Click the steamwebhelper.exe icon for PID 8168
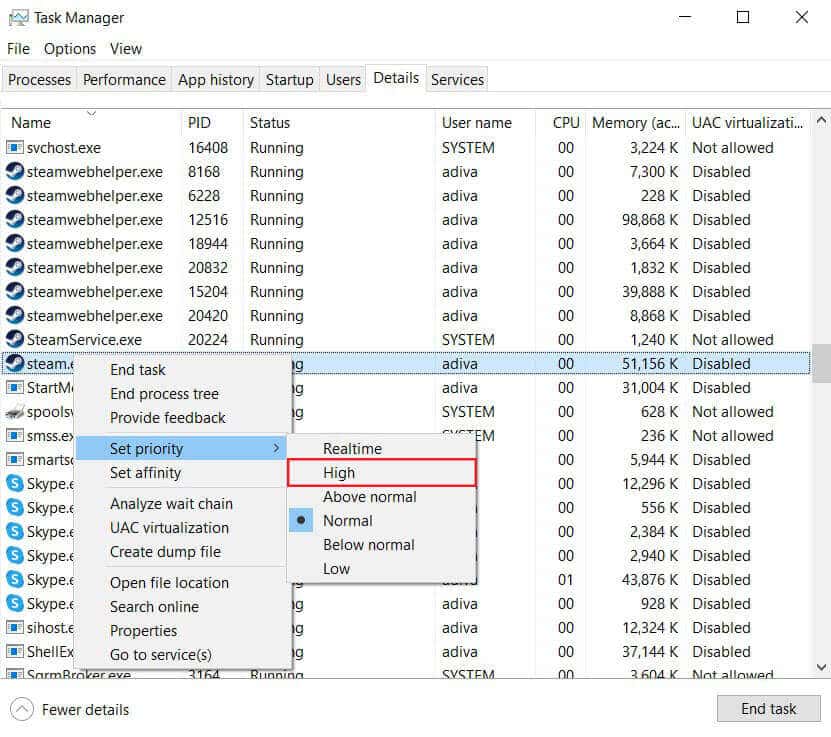The width and height of the screenshot is (831, 737). (15, 171)
